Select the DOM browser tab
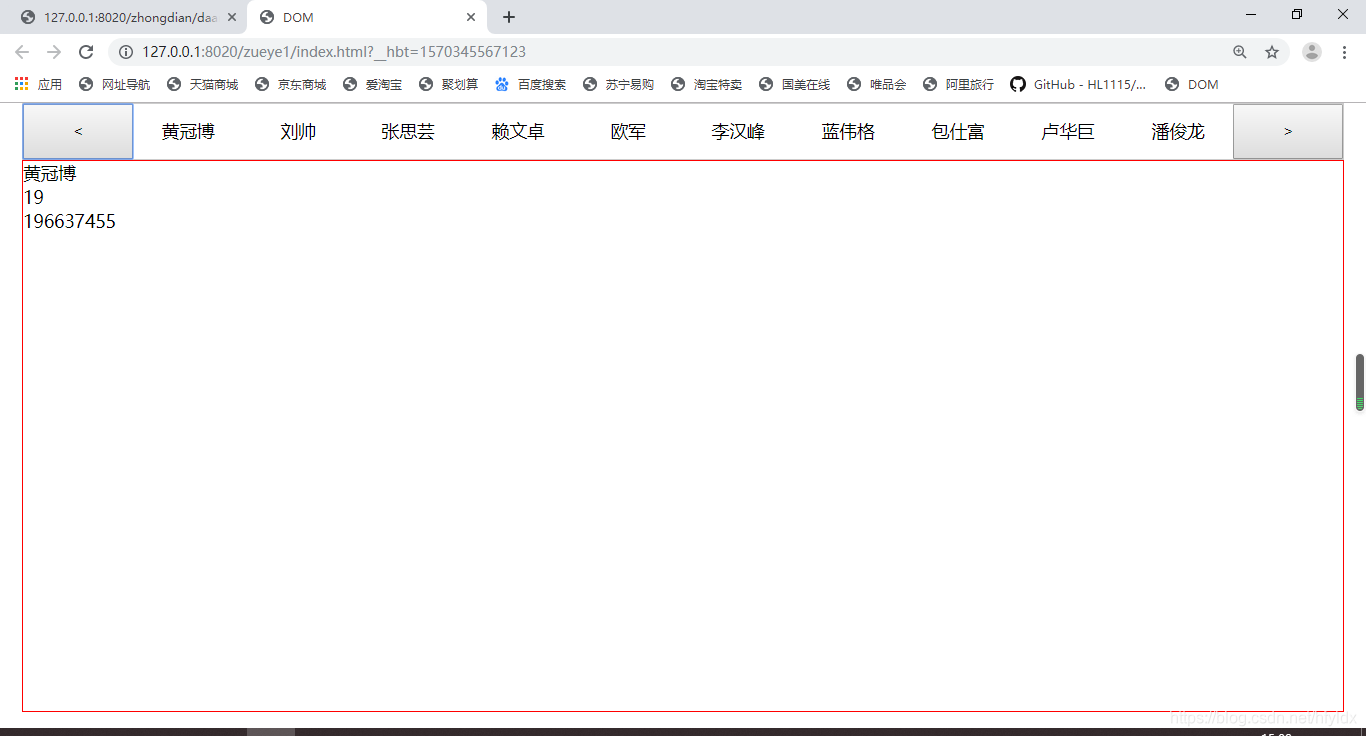Image resolution: width=1366 pixels, height=736 pixels. [367, 17]
